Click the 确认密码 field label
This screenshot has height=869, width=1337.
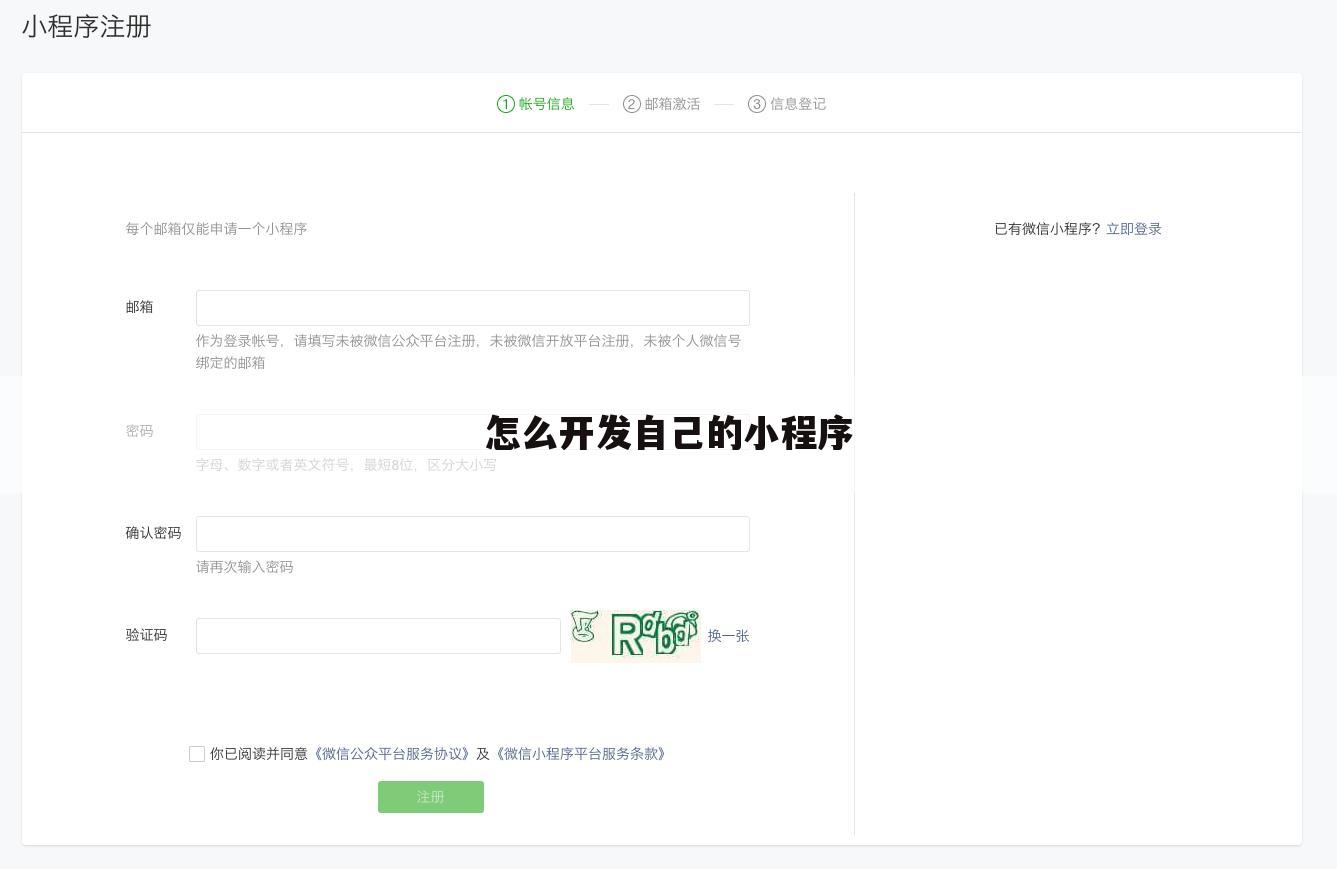point(153,533)
